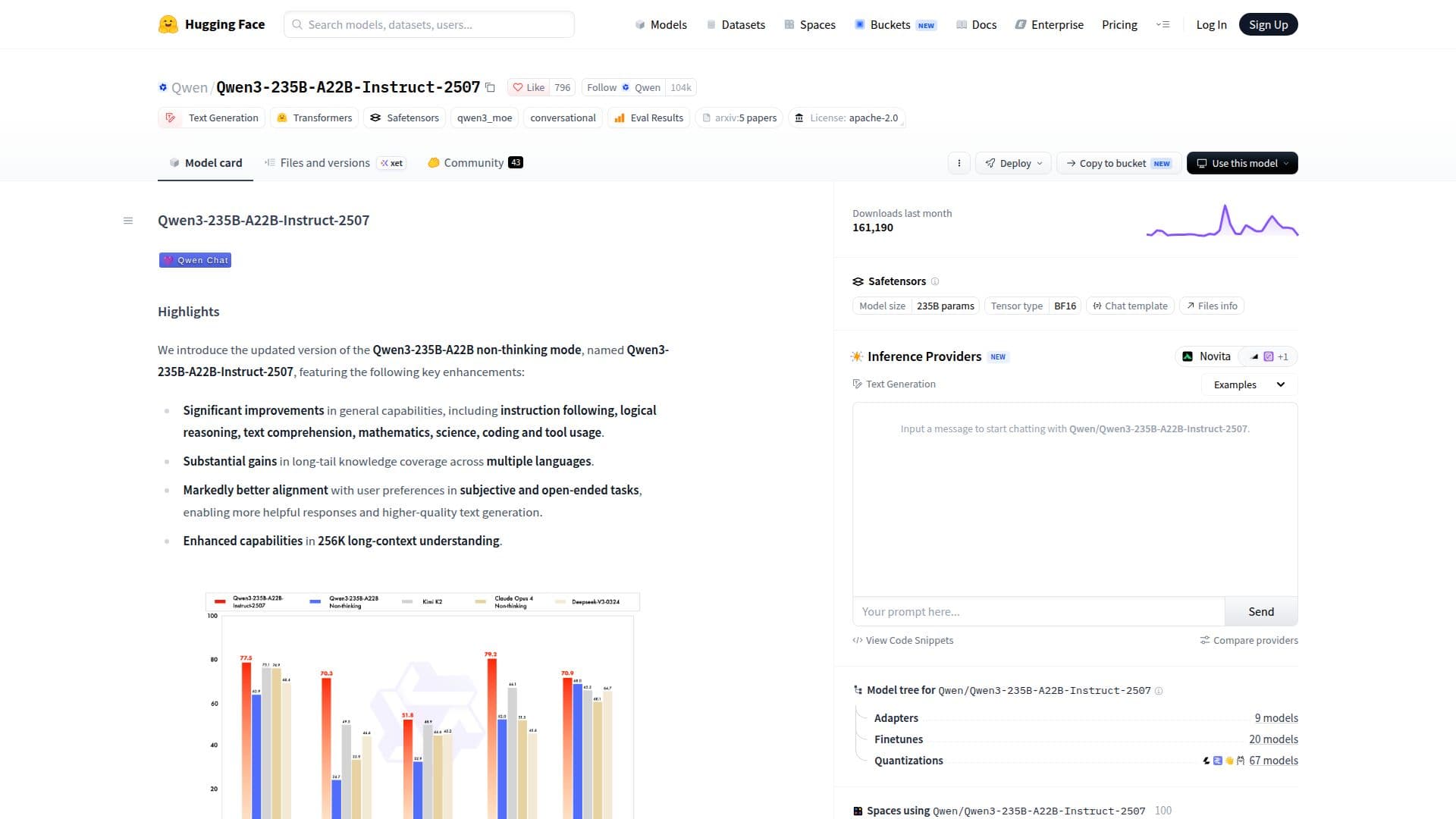This screenshot has width=1456, height=819.
Task: Open the 9 models adapters link
Action: pos(1276,718)
